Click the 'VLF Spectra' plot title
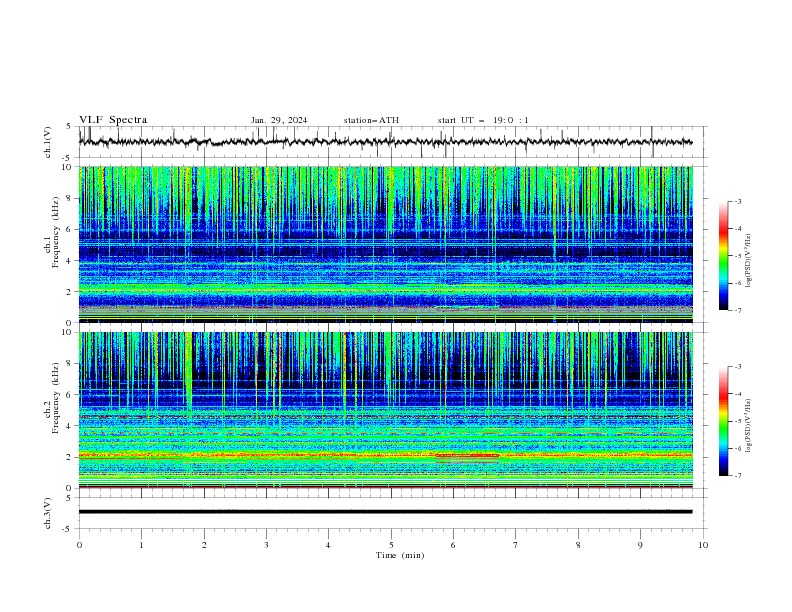Screen dimensions: 792x612 click(113, 120)
